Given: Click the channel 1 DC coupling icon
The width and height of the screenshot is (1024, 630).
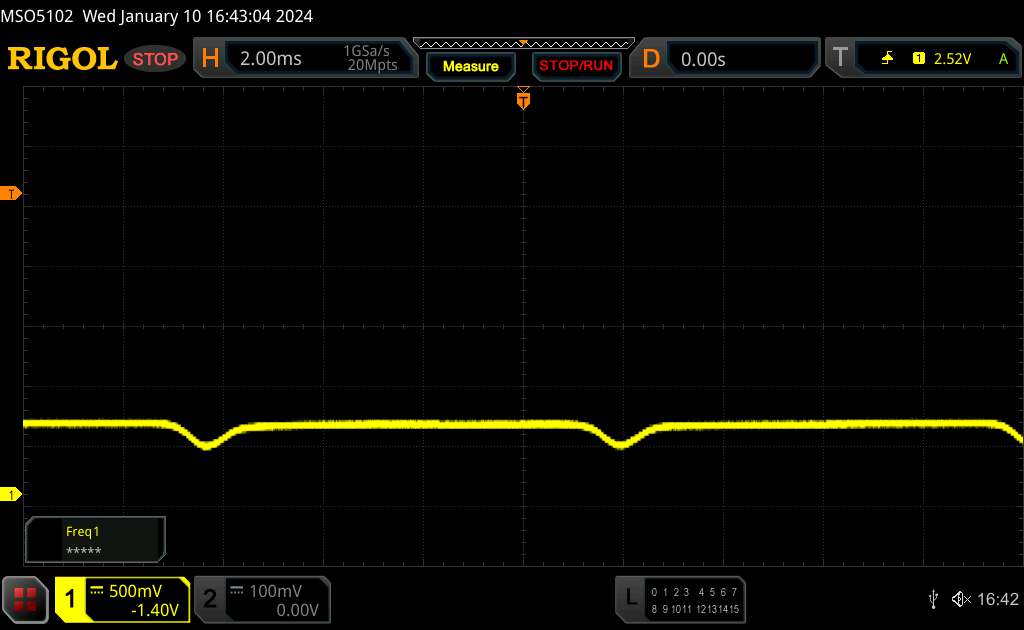Looking at the screenshot, I should point(97,590).
